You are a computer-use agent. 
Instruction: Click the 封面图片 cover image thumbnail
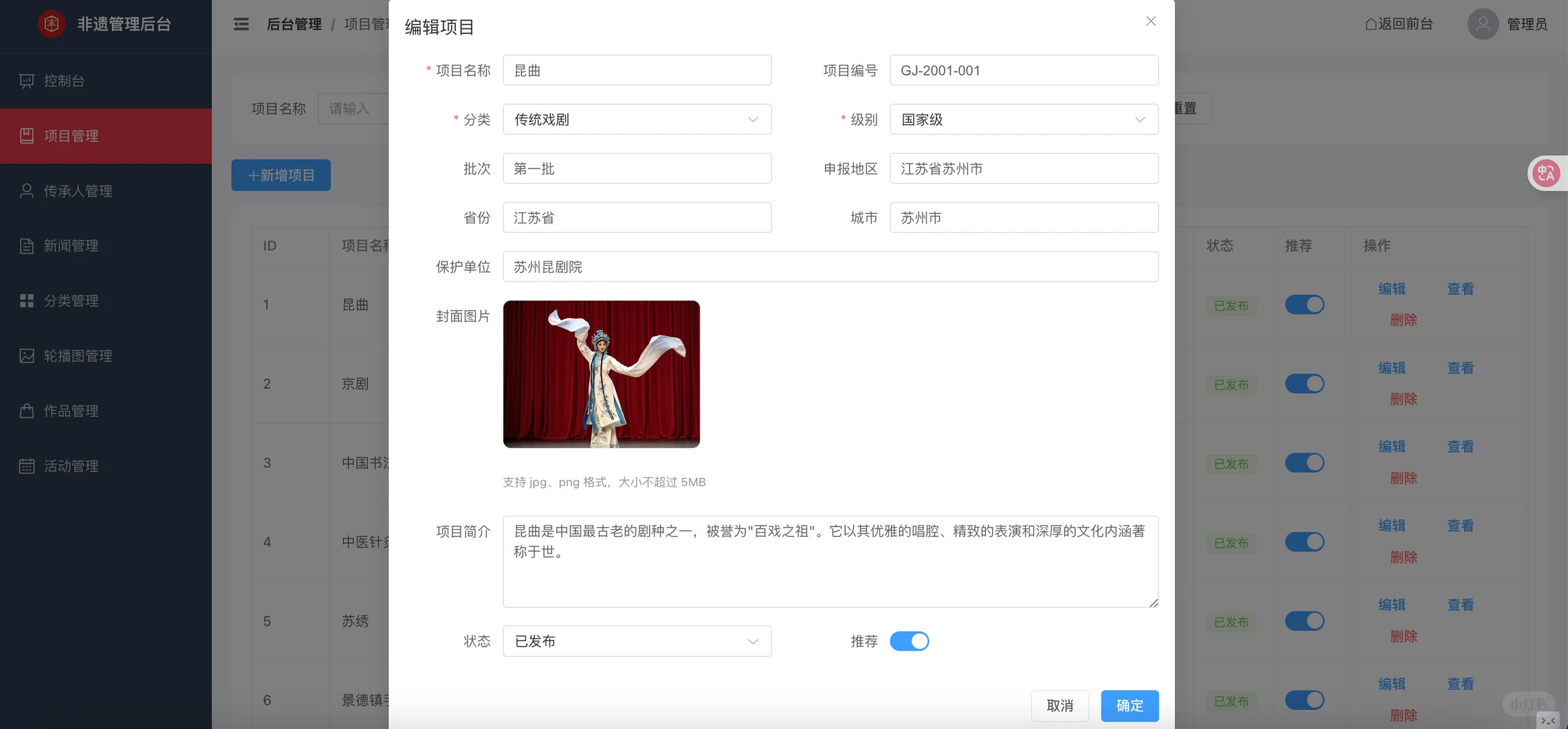tap(601, 374)
